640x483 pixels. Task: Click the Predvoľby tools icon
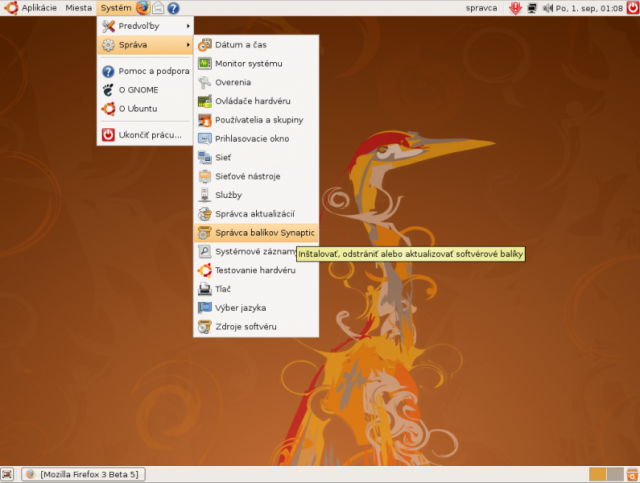pyautogui.click(x=108, y=26)
